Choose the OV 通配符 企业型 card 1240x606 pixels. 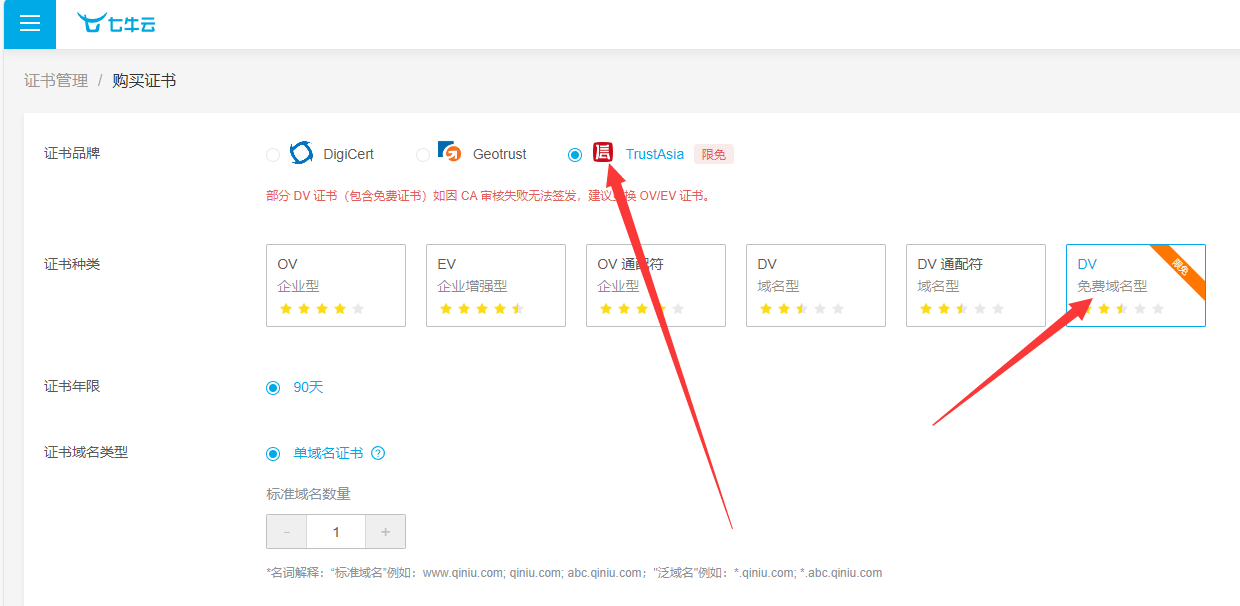pos(656,285)
